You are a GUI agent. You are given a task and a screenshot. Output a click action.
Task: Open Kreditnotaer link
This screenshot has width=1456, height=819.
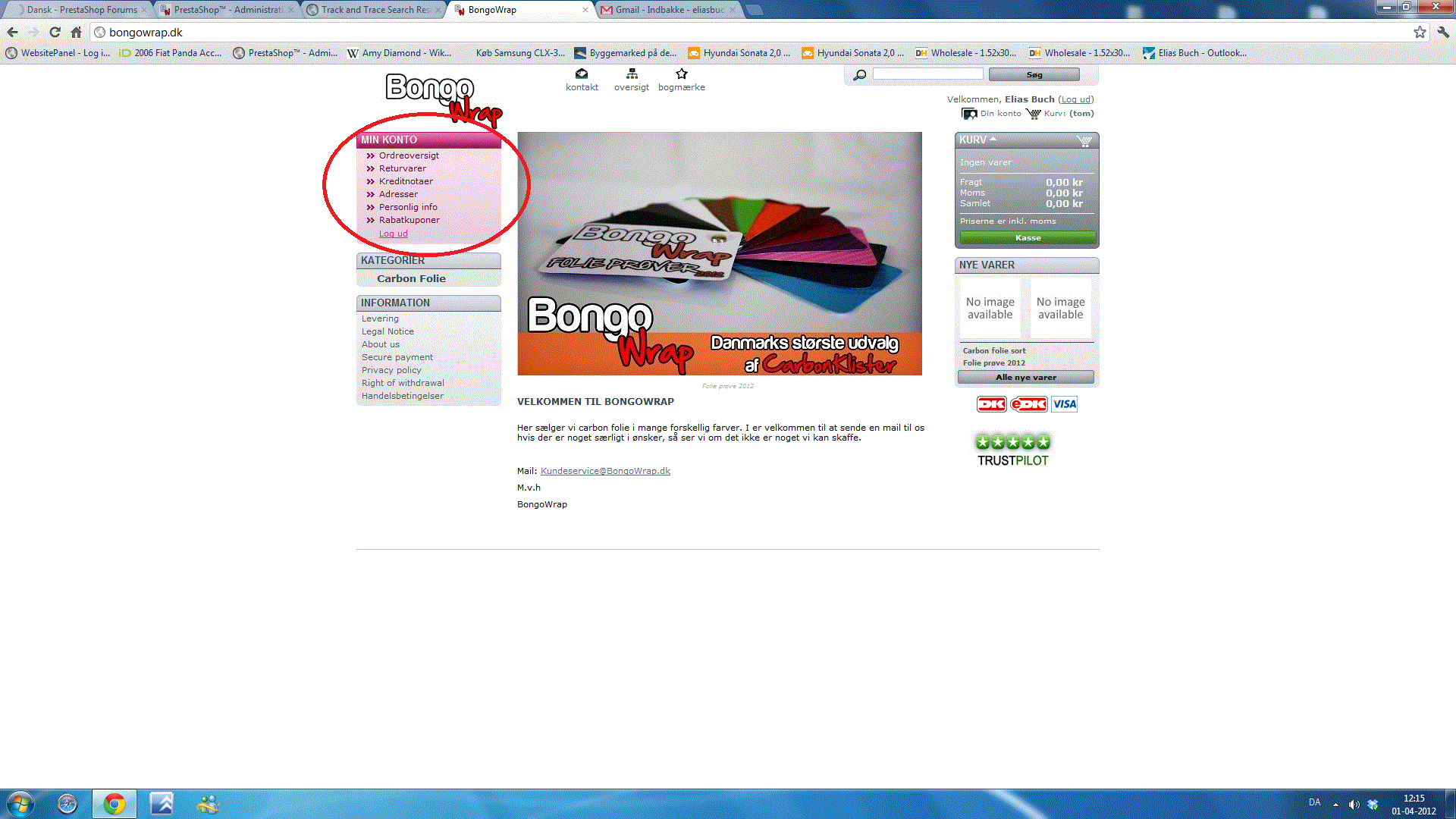[x=406, y=181]
